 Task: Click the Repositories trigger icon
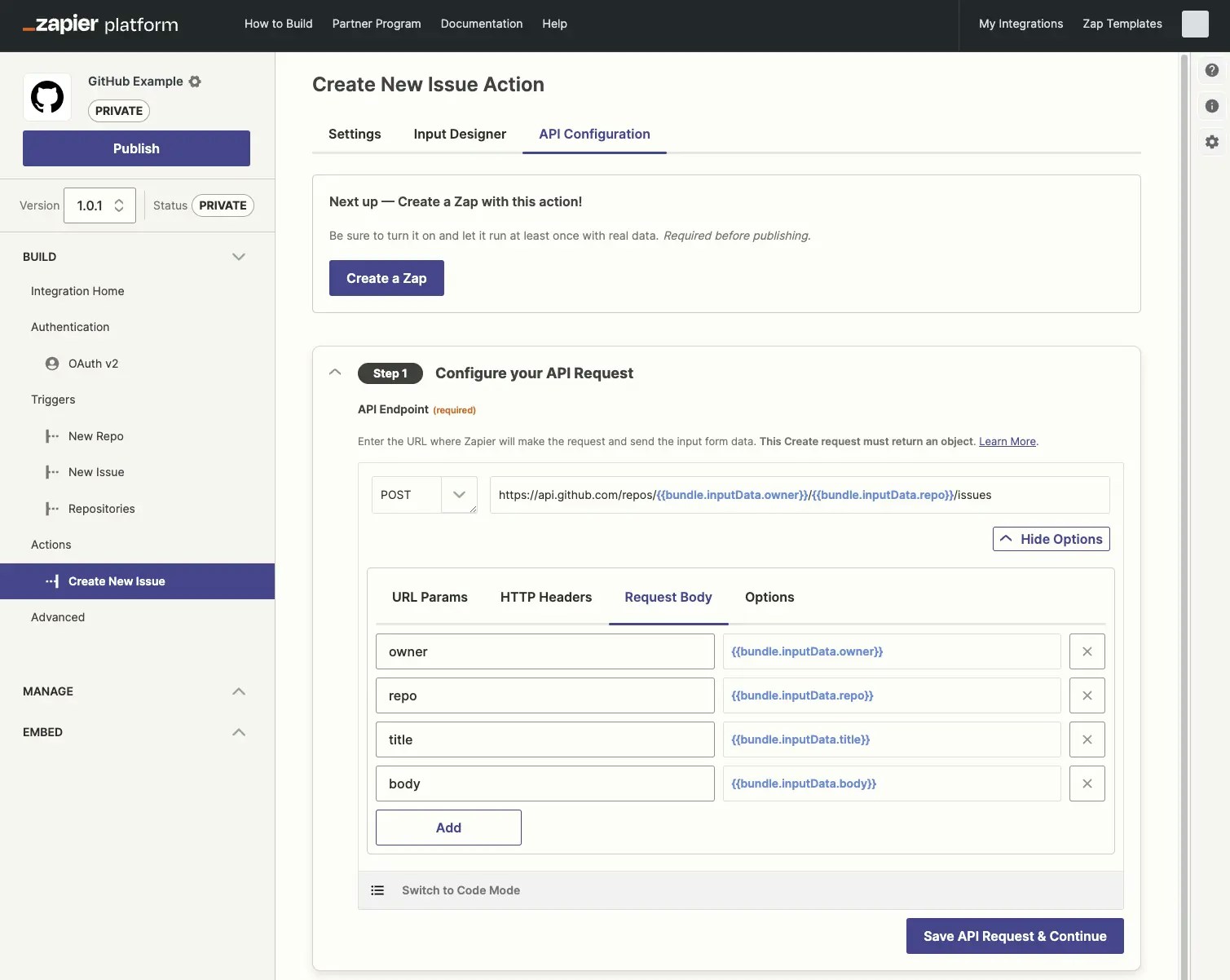click(52, 509)
